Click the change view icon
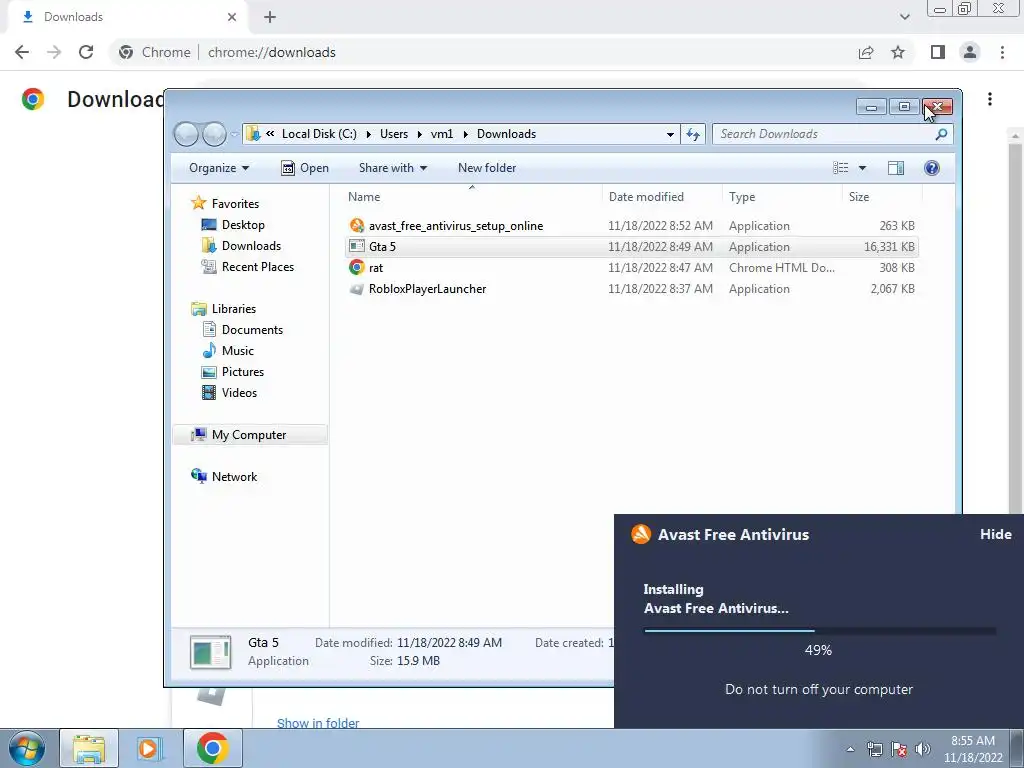The height and width of the screenshot is (768, 1024). [840, 168]
